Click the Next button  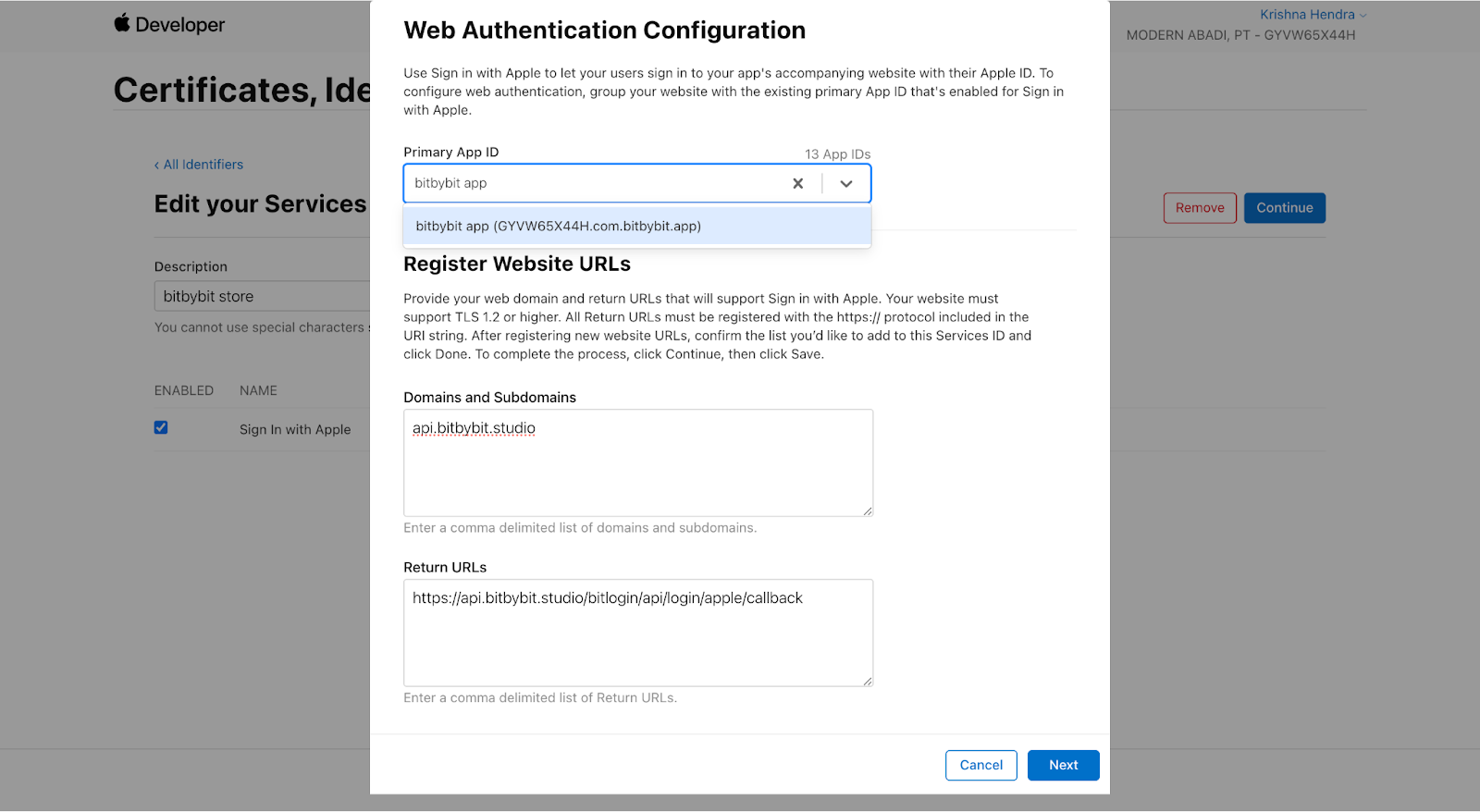[x=1063, y=765]
